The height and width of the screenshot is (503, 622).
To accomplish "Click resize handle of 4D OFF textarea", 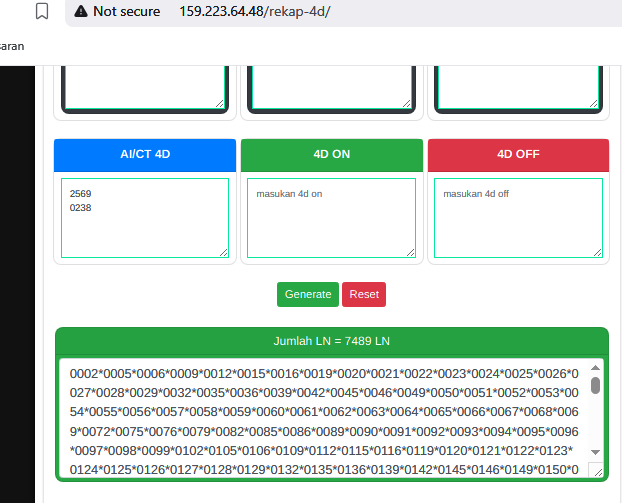I will 597,252.
